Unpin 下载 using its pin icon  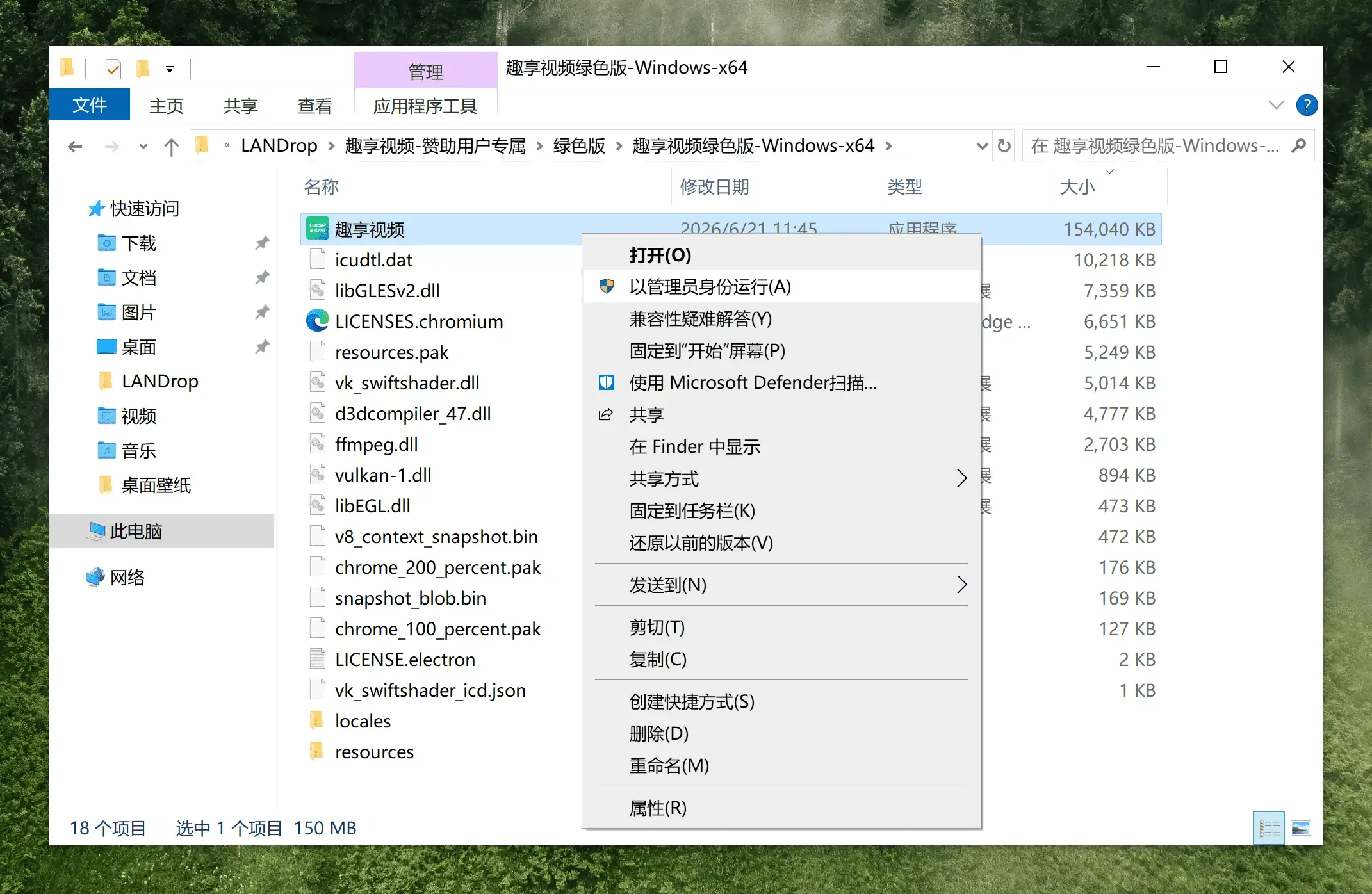click(262, 243)
